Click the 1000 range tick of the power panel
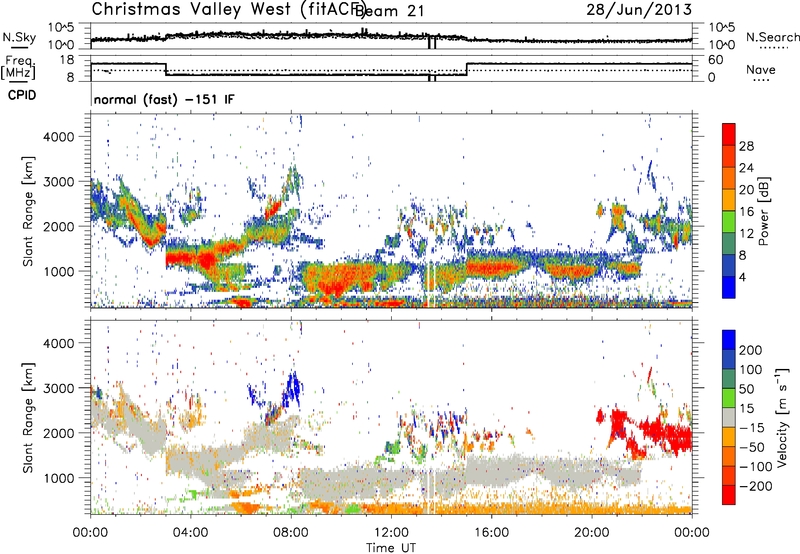Screen dimensions: 800x554 coord(58,271)
